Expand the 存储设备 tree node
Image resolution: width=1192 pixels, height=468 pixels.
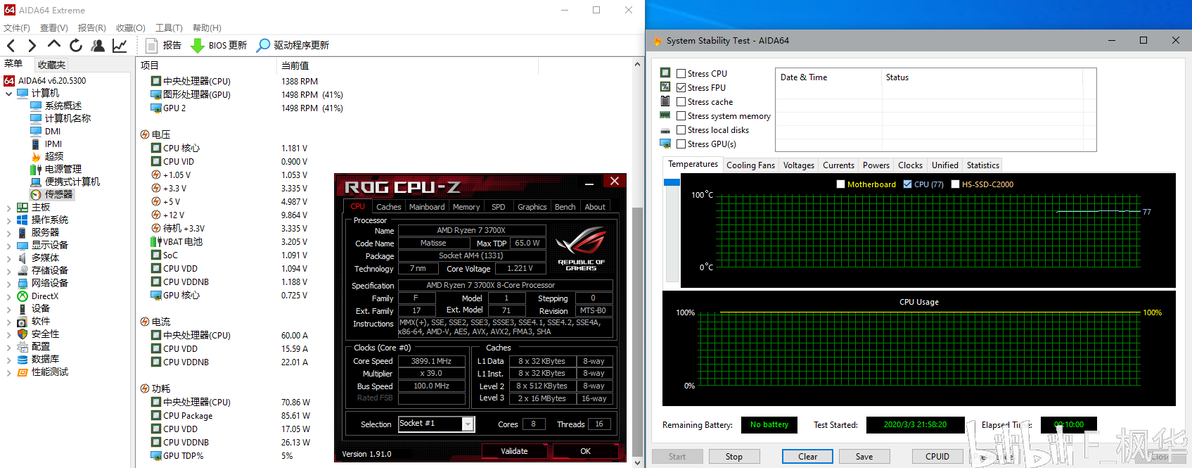(8, 270)
